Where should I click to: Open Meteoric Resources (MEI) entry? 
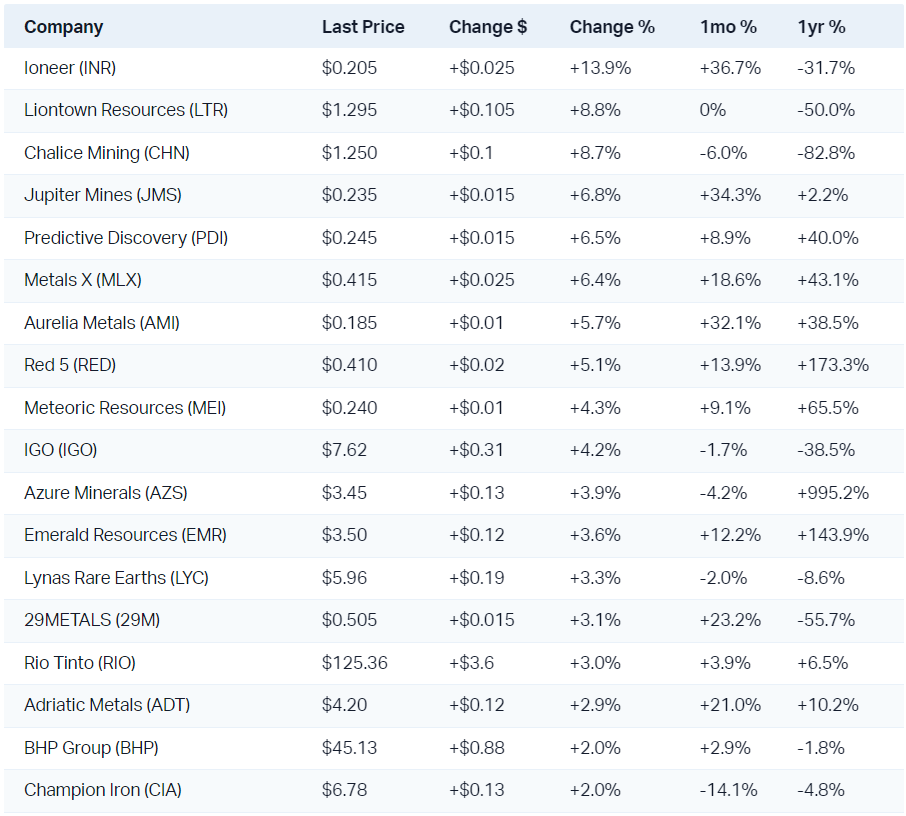tap(125, 408)
